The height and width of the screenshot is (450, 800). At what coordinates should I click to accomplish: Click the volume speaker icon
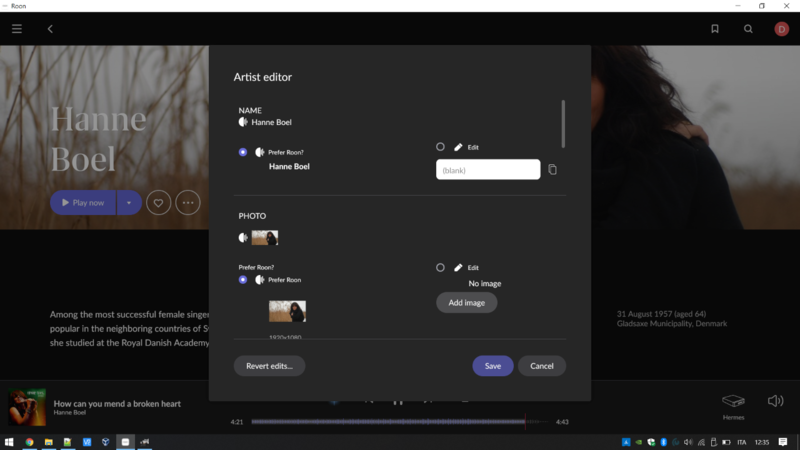point(775,401)
